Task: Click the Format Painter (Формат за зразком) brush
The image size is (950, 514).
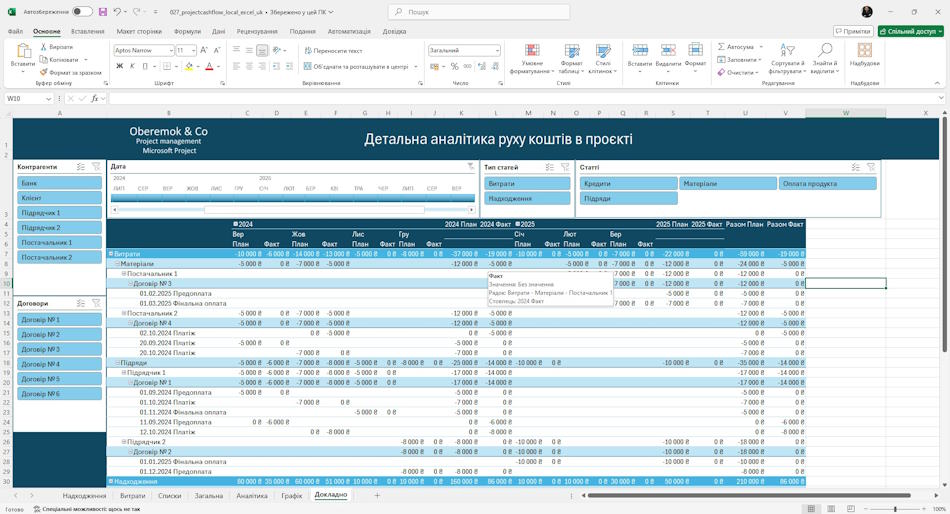Action: point(44,72)
